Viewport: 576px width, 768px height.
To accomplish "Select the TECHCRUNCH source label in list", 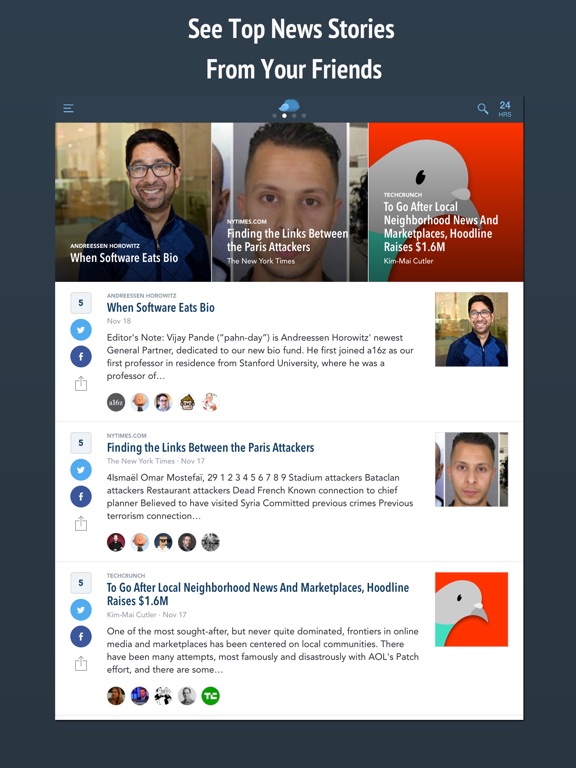I will click(126, 576).
